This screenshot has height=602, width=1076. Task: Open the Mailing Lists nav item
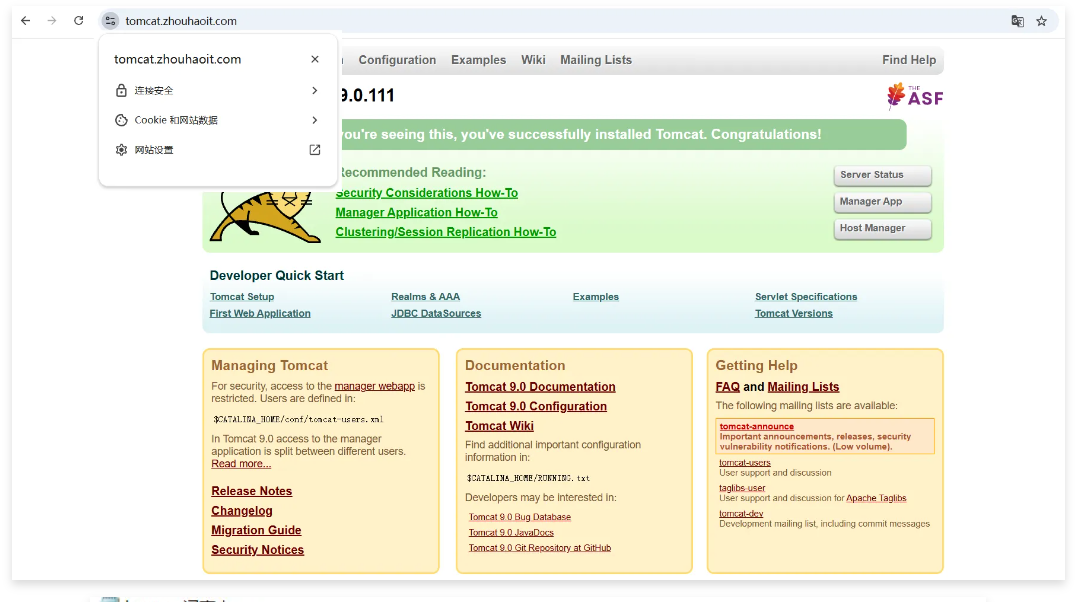pos(596,60)
